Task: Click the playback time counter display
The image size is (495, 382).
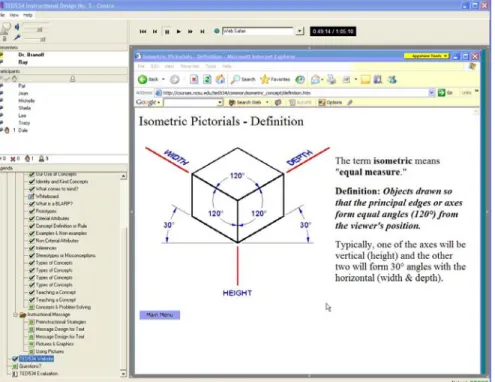Action: click(333, 31)
